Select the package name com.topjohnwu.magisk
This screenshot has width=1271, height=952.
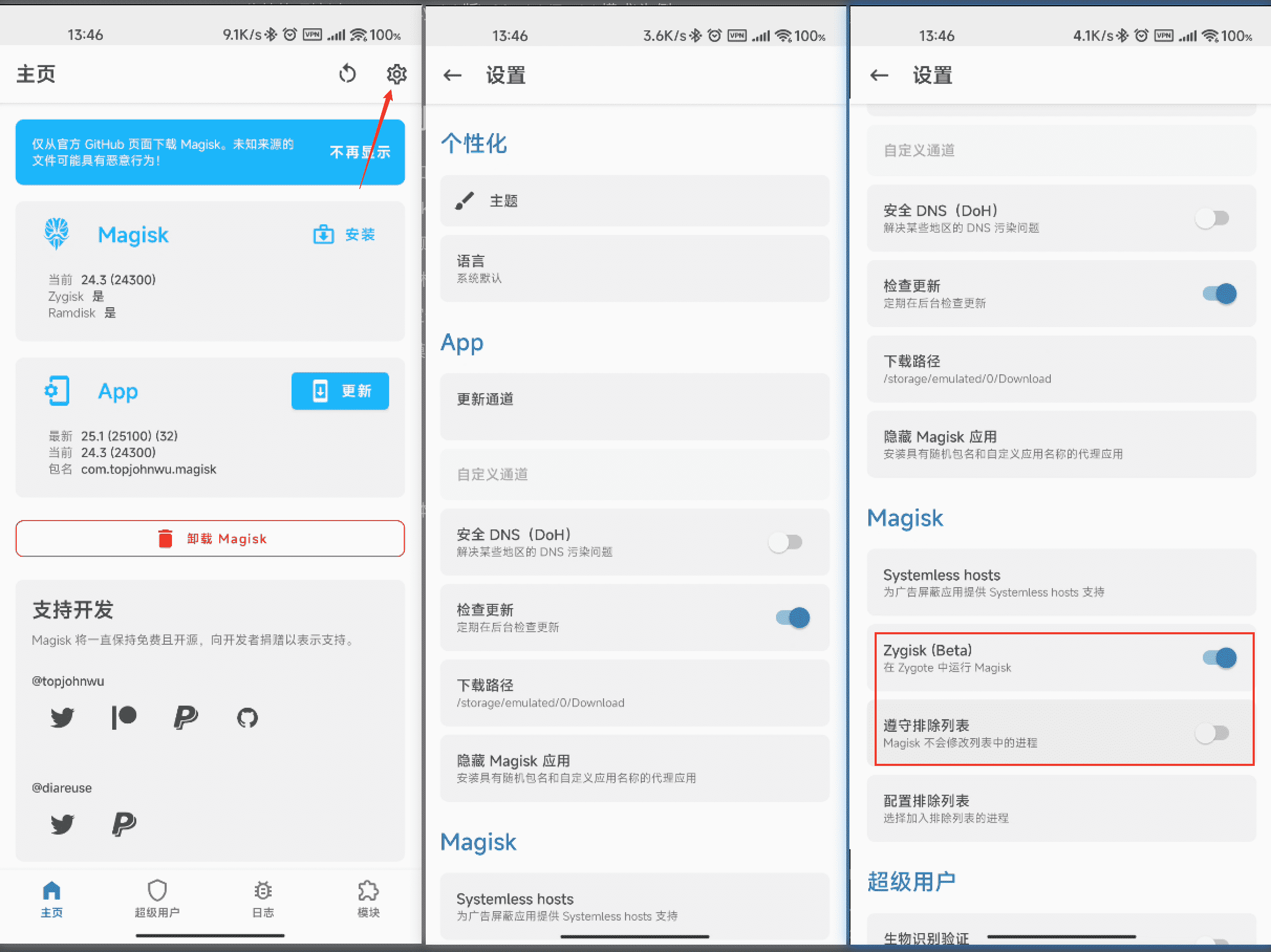click(x=149, y=469)
